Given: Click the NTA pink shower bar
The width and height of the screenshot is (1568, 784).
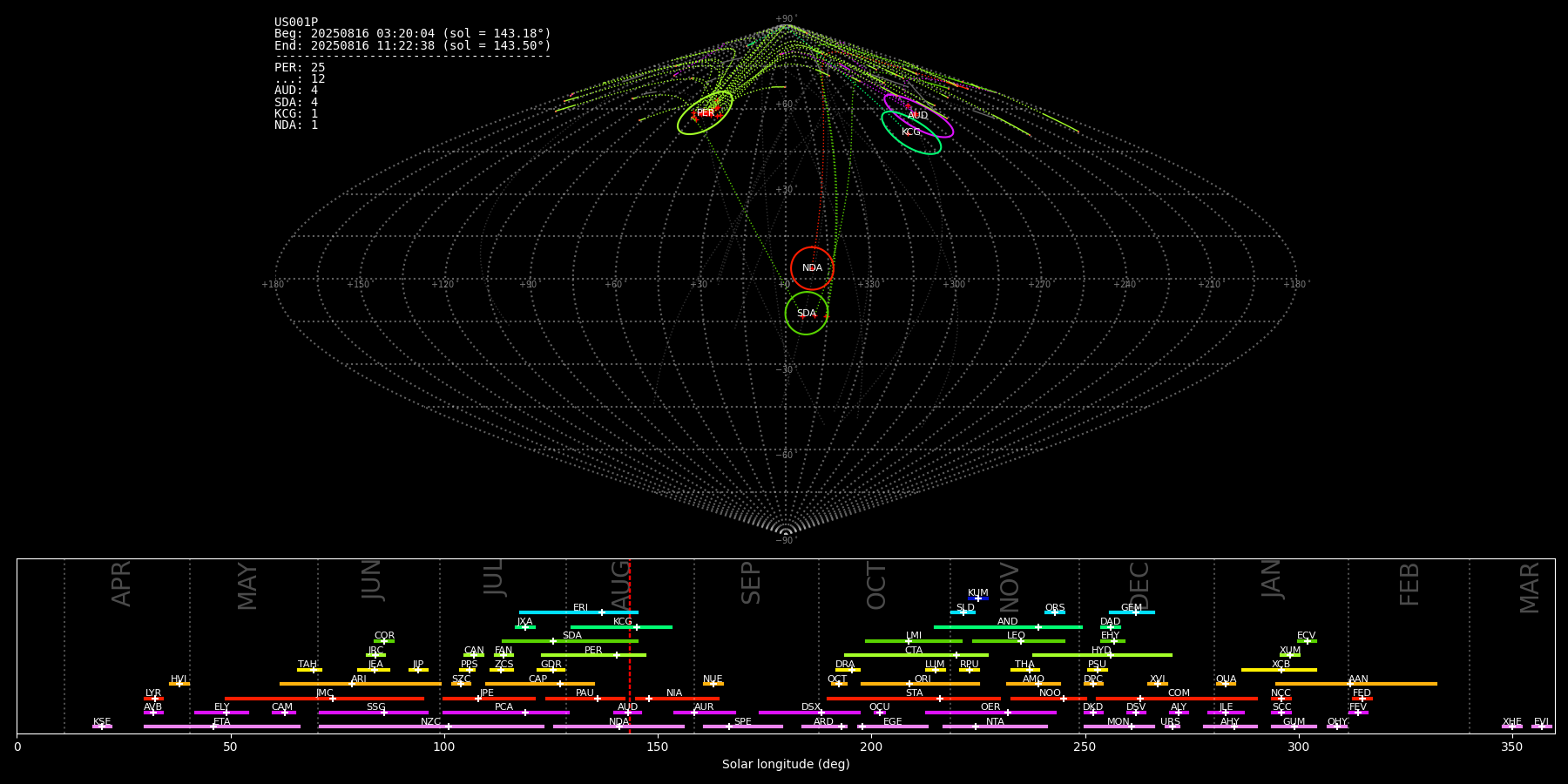Looking at the screenshot, I should [995, 727].
